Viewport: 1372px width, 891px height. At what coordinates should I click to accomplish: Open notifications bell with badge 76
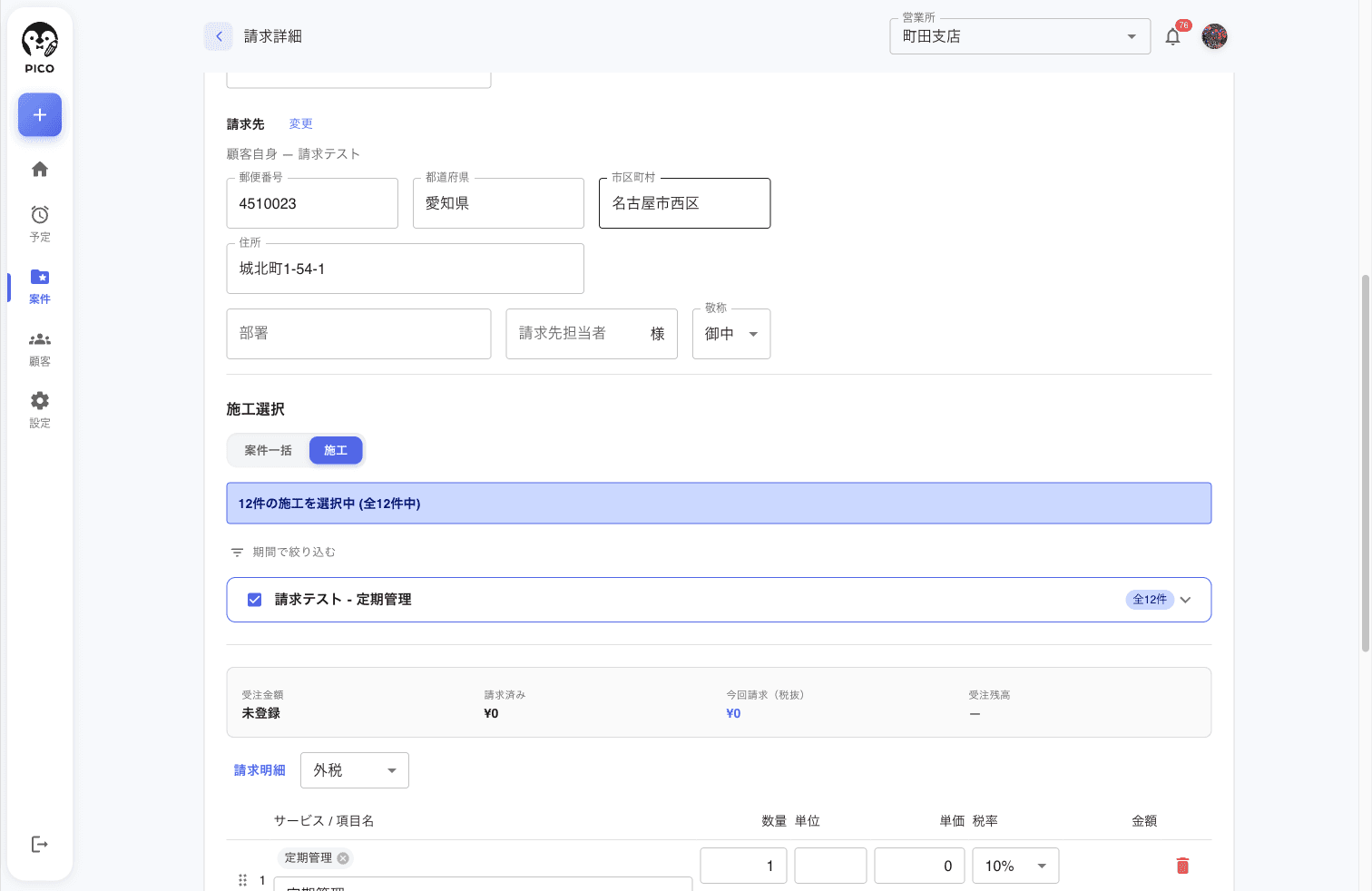[1173, 36]
